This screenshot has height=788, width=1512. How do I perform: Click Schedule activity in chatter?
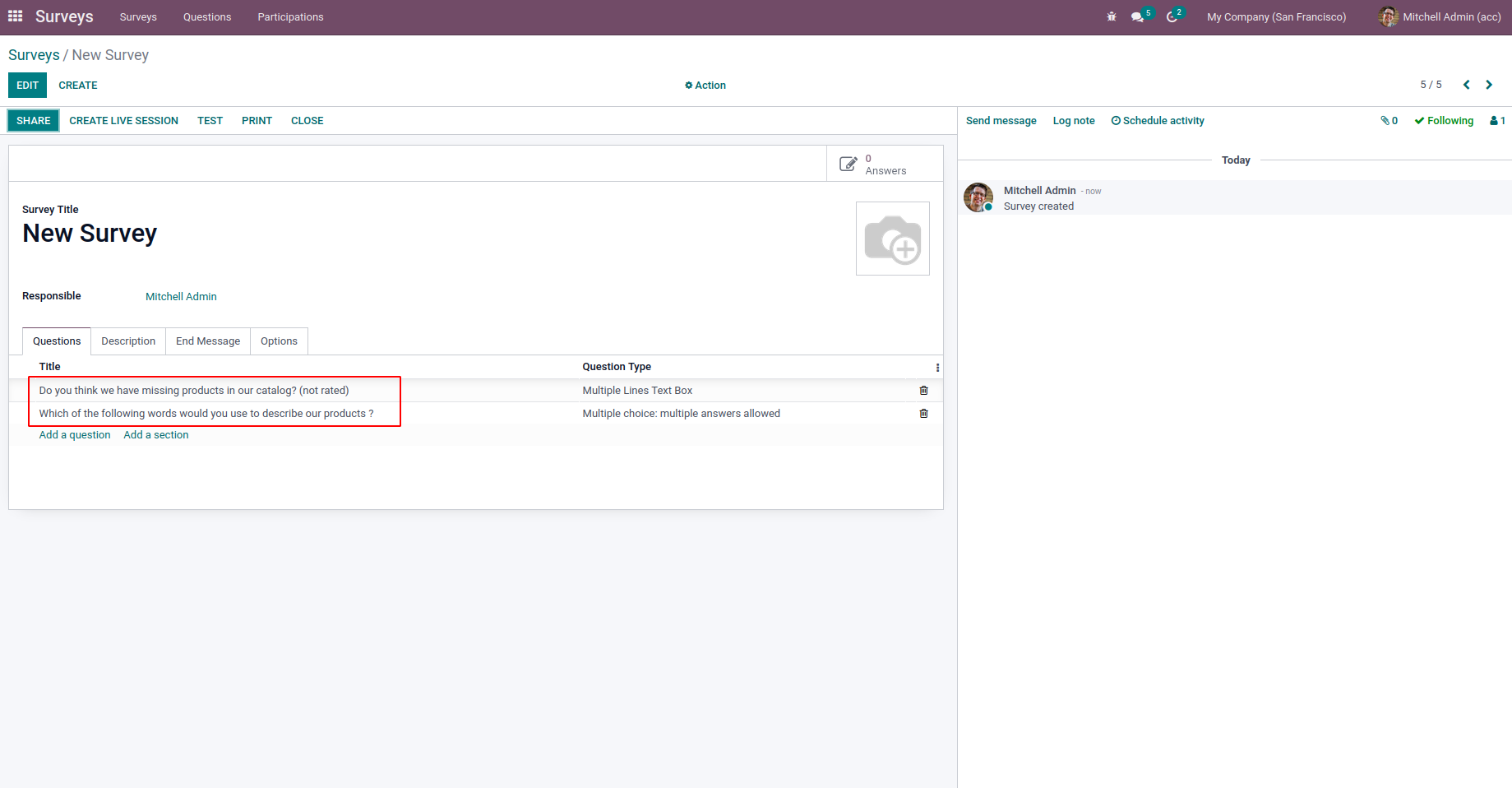[1158, 121]
